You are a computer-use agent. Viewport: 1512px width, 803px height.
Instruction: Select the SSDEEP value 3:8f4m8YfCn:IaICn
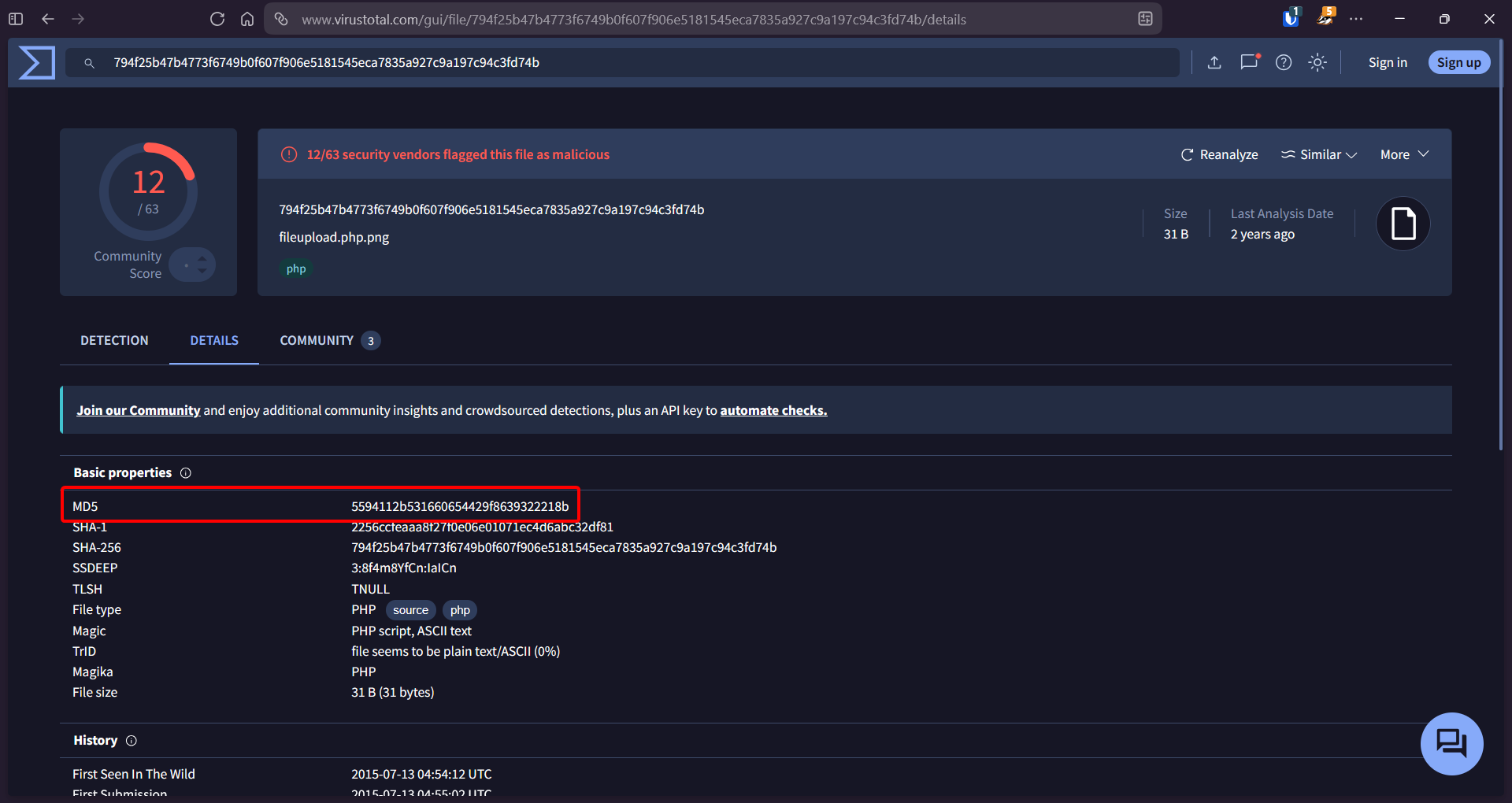pos(404,568)
